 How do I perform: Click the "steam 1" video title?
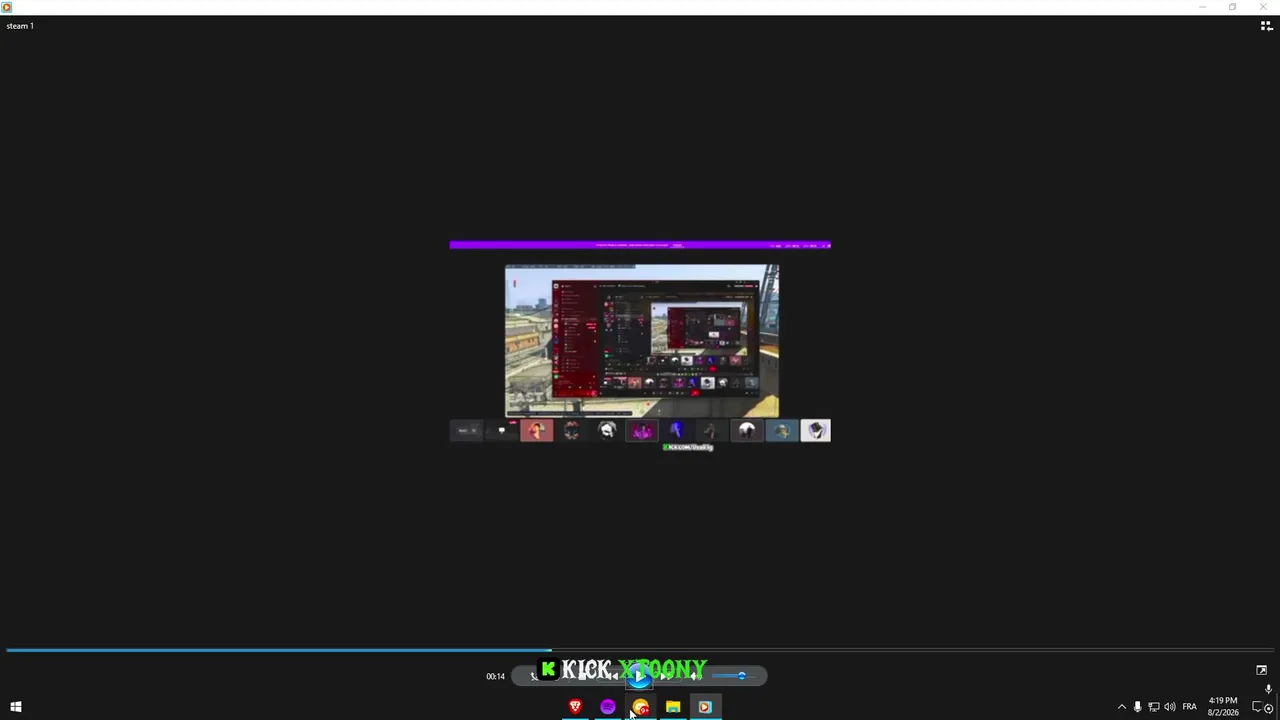[x=20, y=26]
